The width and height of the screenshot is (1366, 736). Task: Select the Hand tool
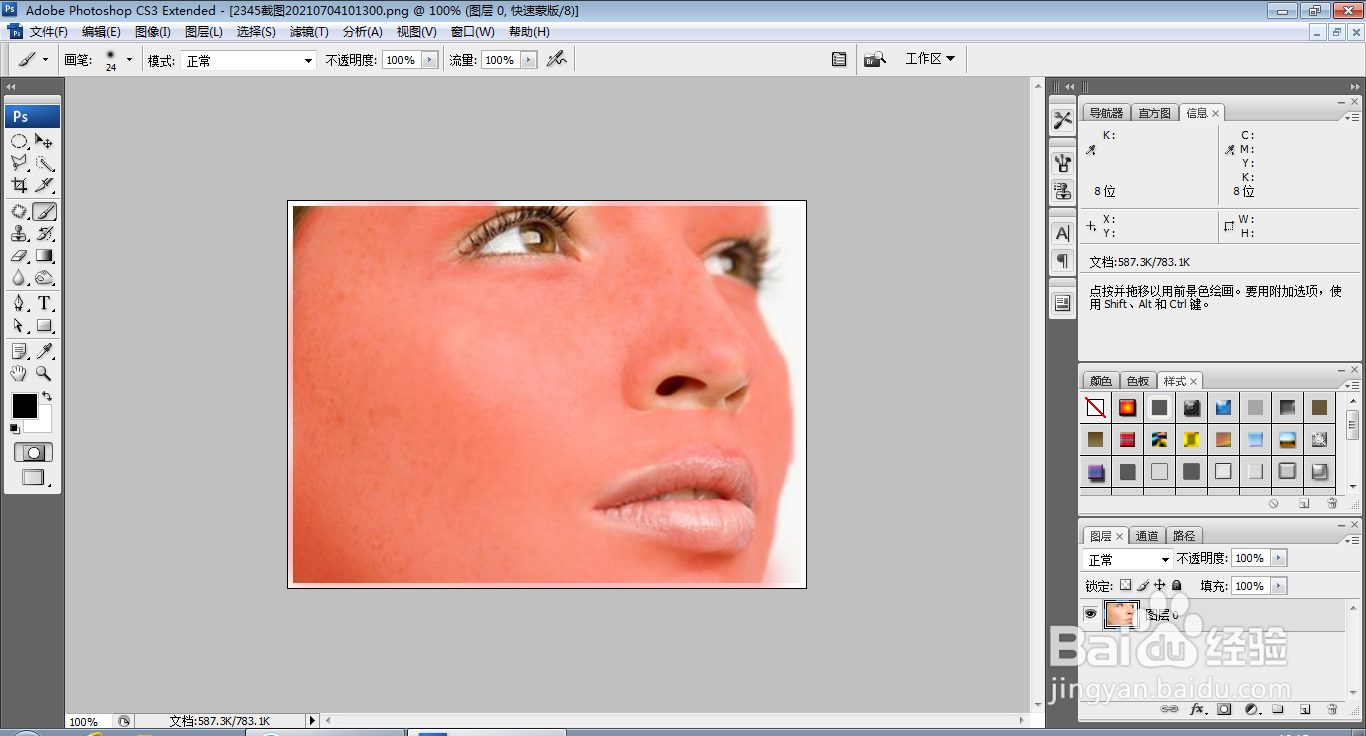pyautogui.click(x=19, y=373)
